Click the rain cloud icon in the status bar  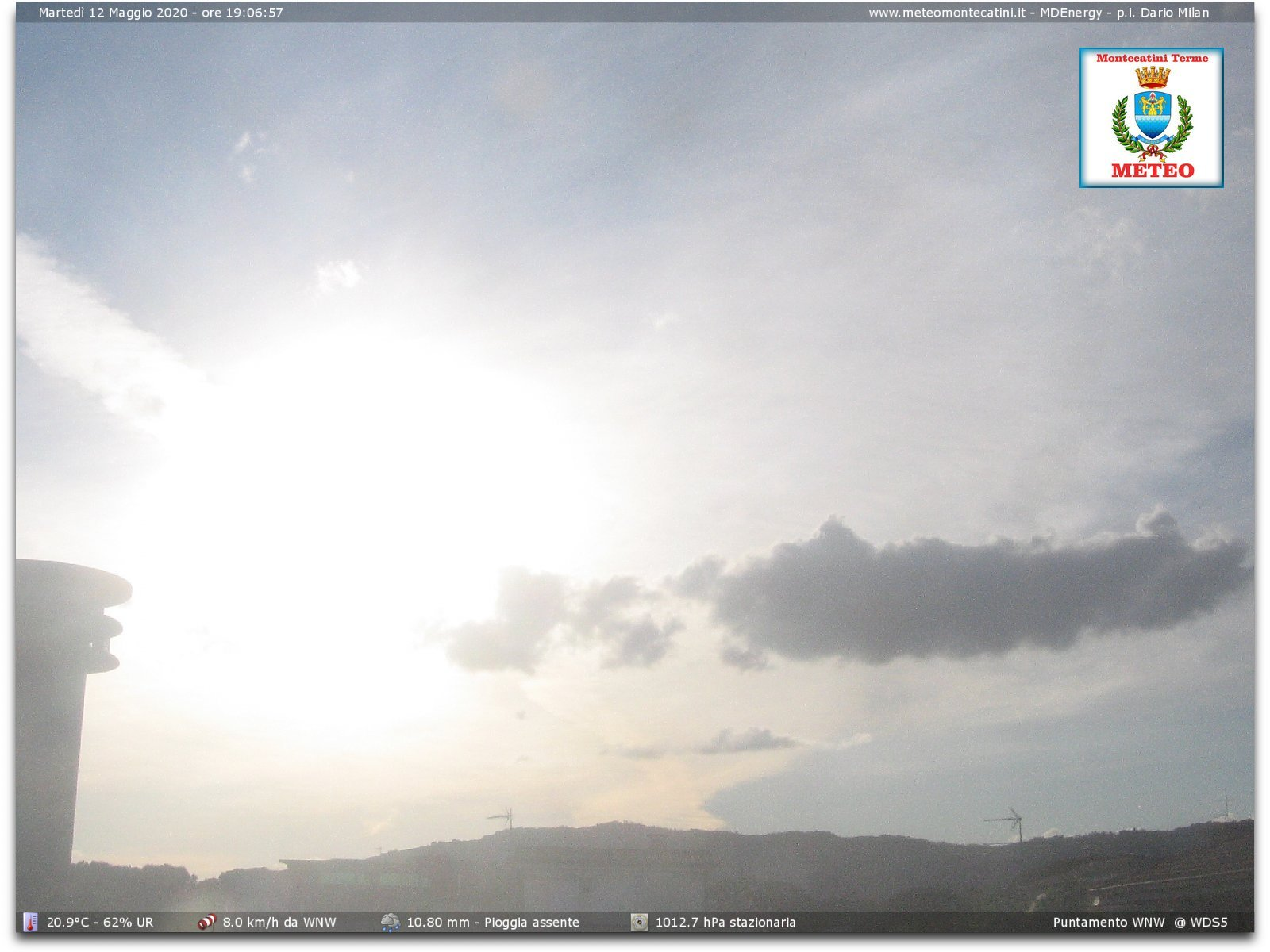pyautogui.click(x=391, y=922)
